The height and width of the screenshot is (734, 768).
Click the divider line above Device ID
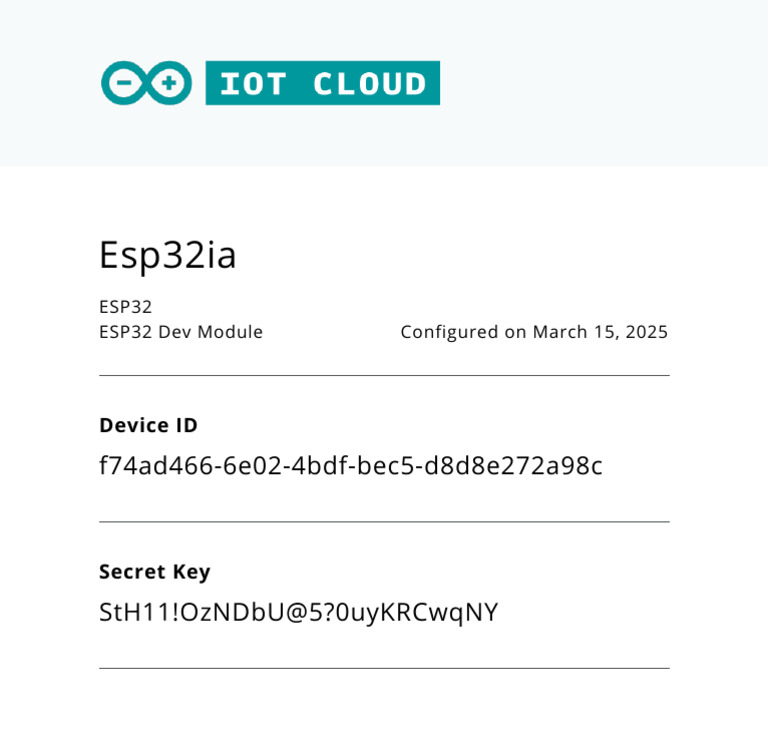384,376
